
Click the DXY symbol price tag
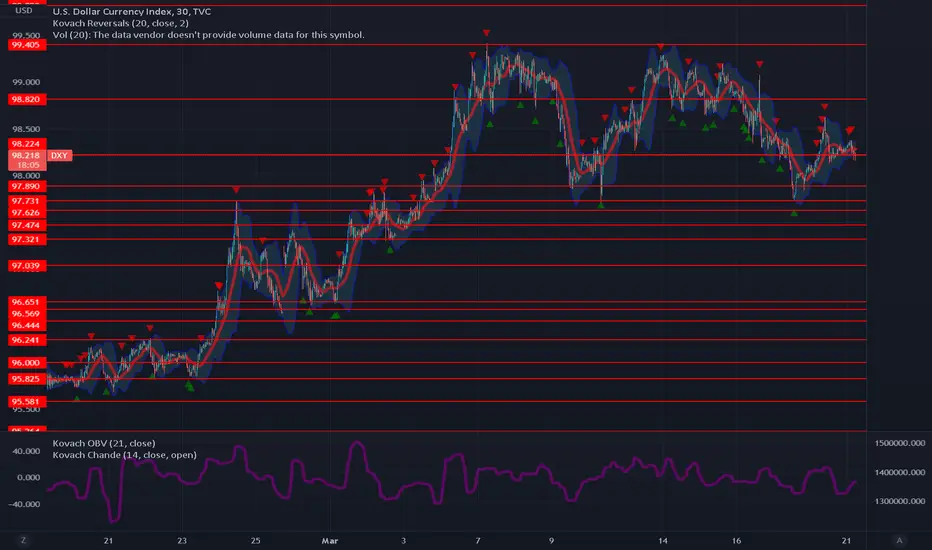point(59,155)
